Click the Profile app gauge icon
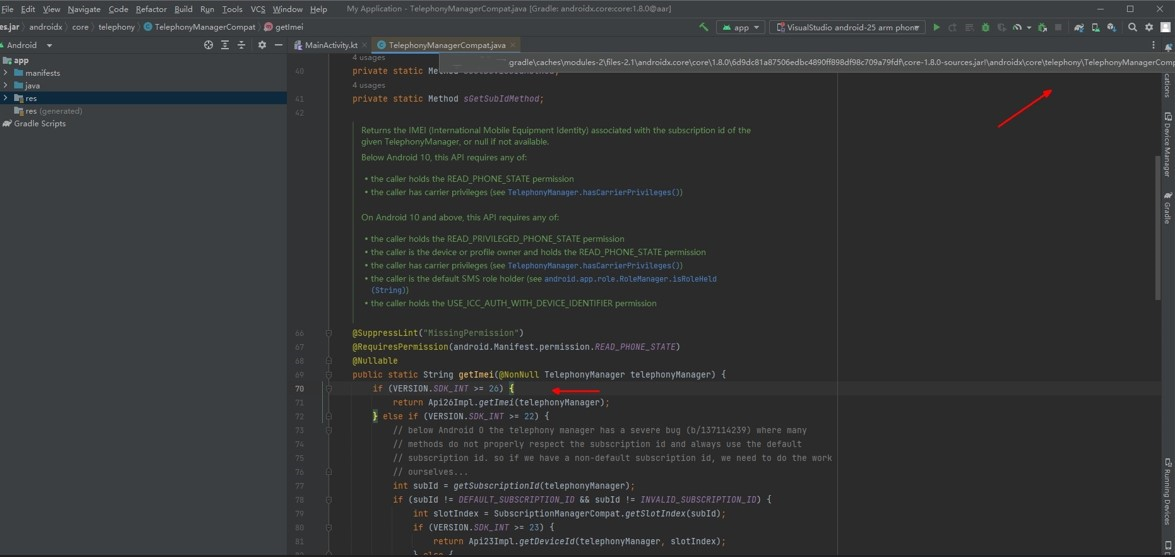The height and width of the screenshot is (557, 1175). [1017, 27]
